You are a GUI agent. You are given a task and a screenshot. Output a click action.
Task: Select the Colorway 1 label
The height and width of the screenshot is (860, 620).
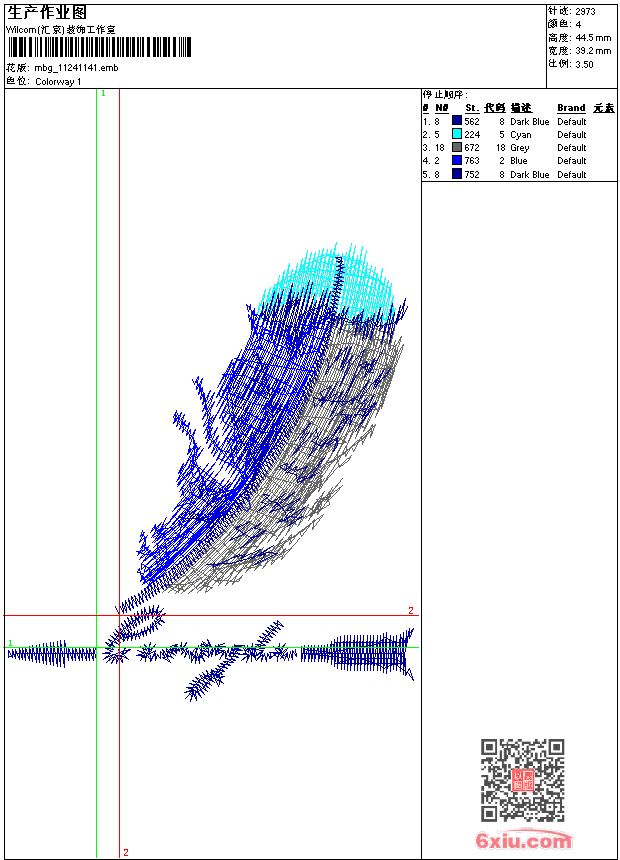pyautogui.click(x=58, y=81)
